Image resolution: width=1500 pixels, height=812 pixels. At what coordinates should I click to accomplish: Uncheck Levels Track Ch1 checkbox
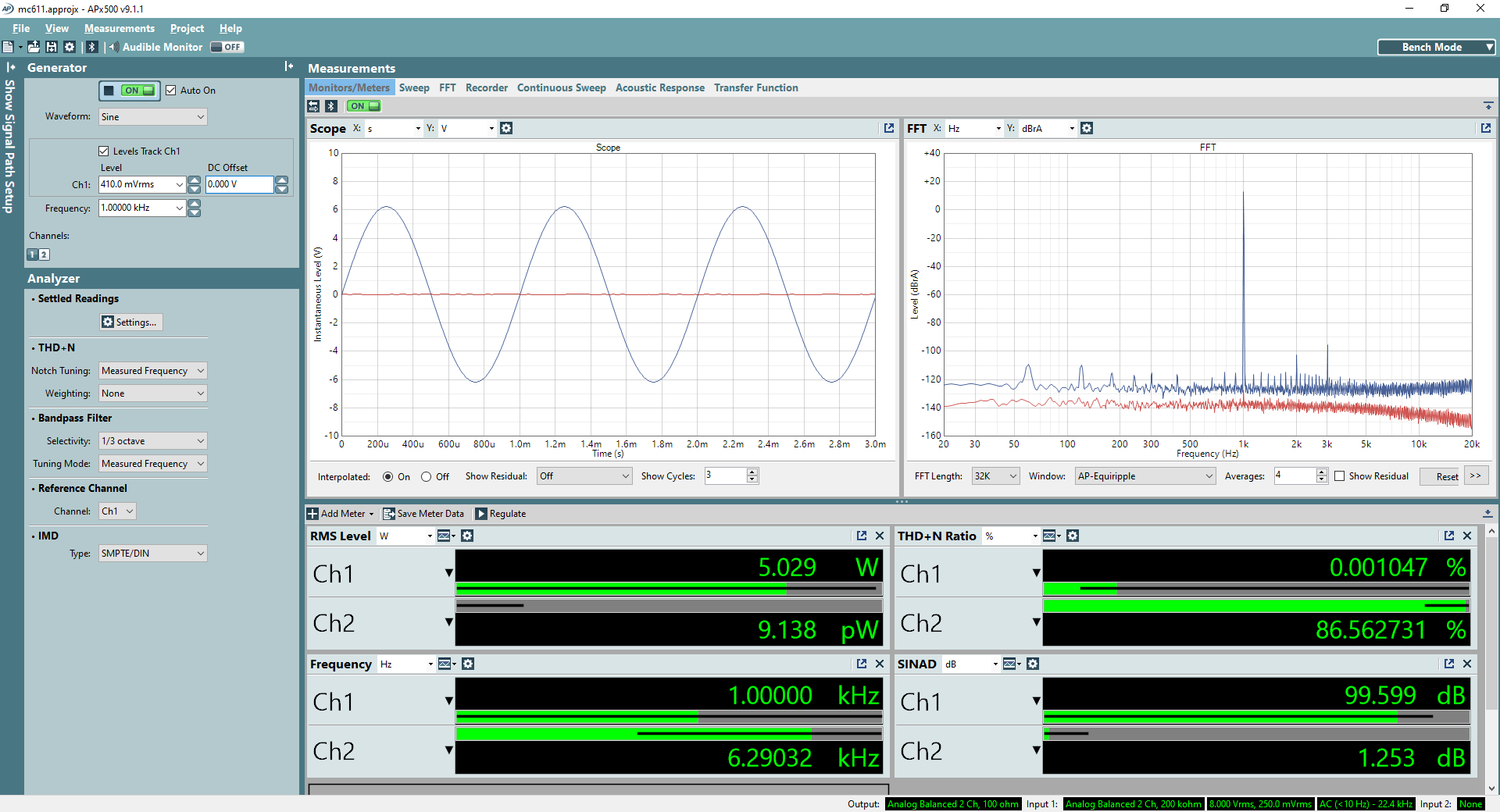[x=104, y=151]
